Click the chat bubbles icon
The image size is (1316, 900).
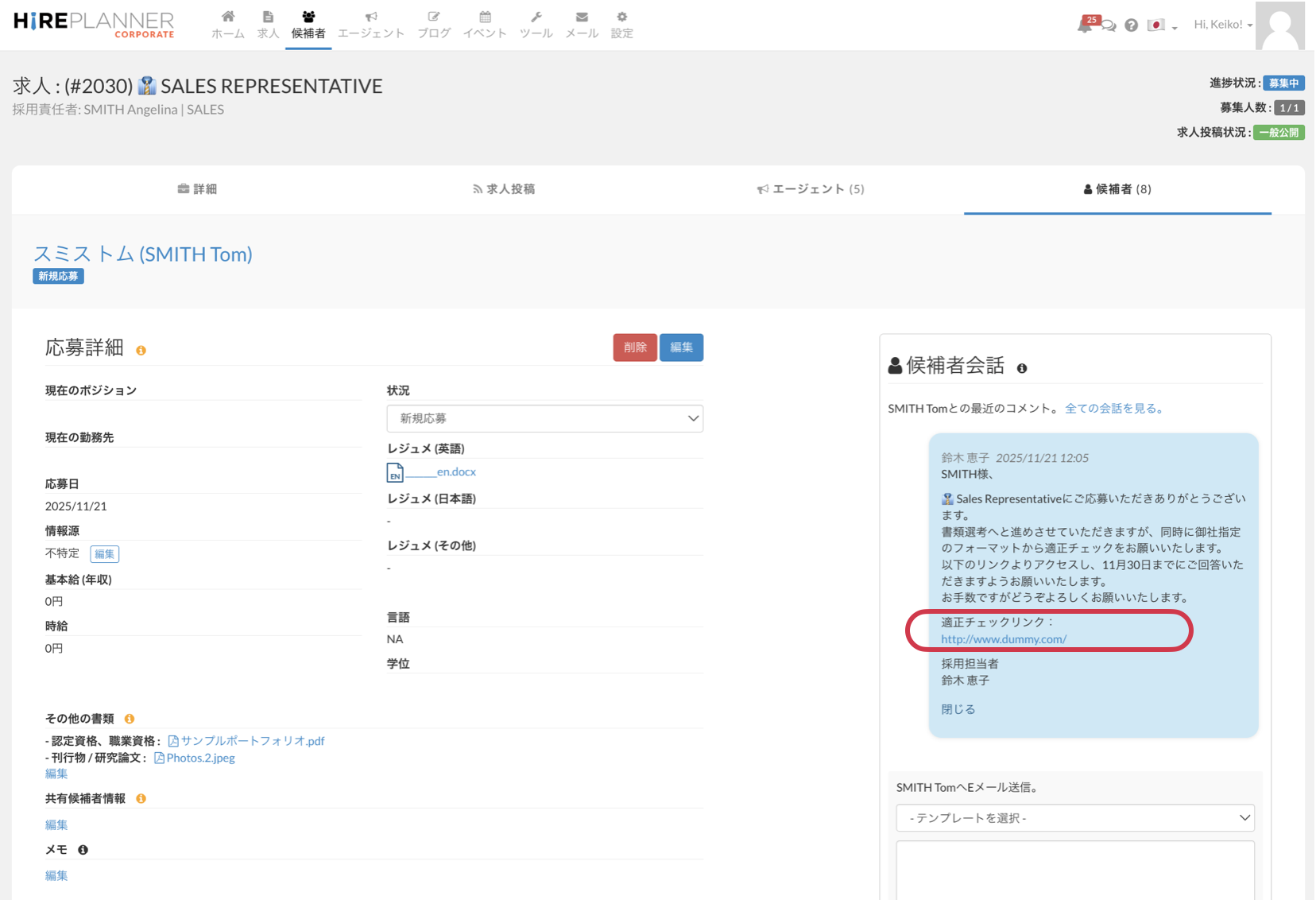click(1109, 26)
